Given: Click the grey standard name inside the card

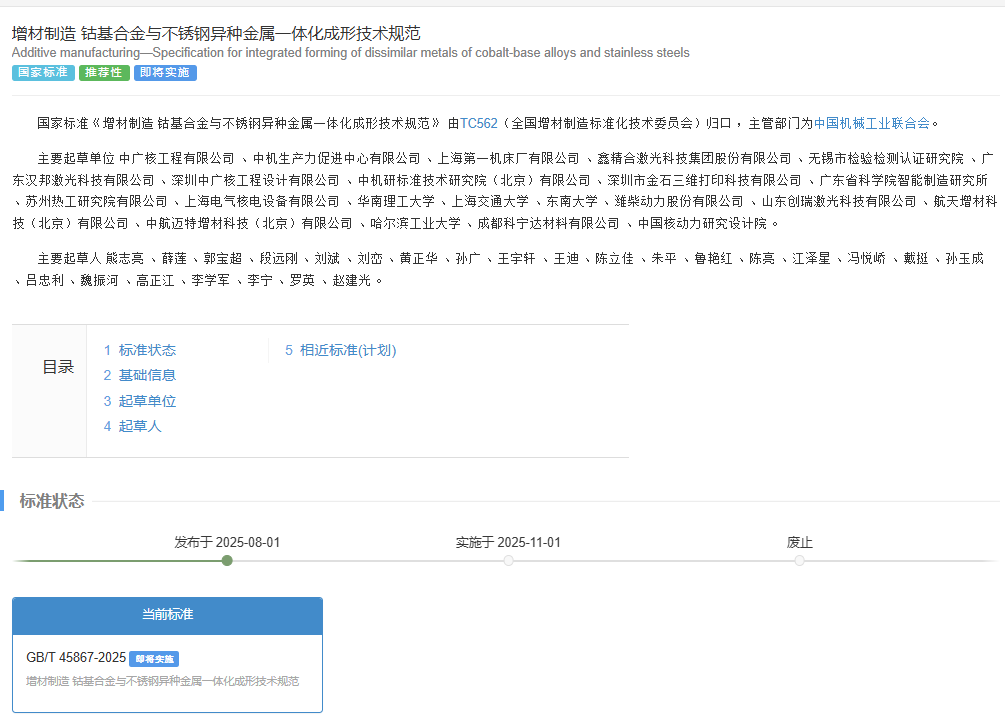Looking at the screenshot, I should tap(162, 681).
